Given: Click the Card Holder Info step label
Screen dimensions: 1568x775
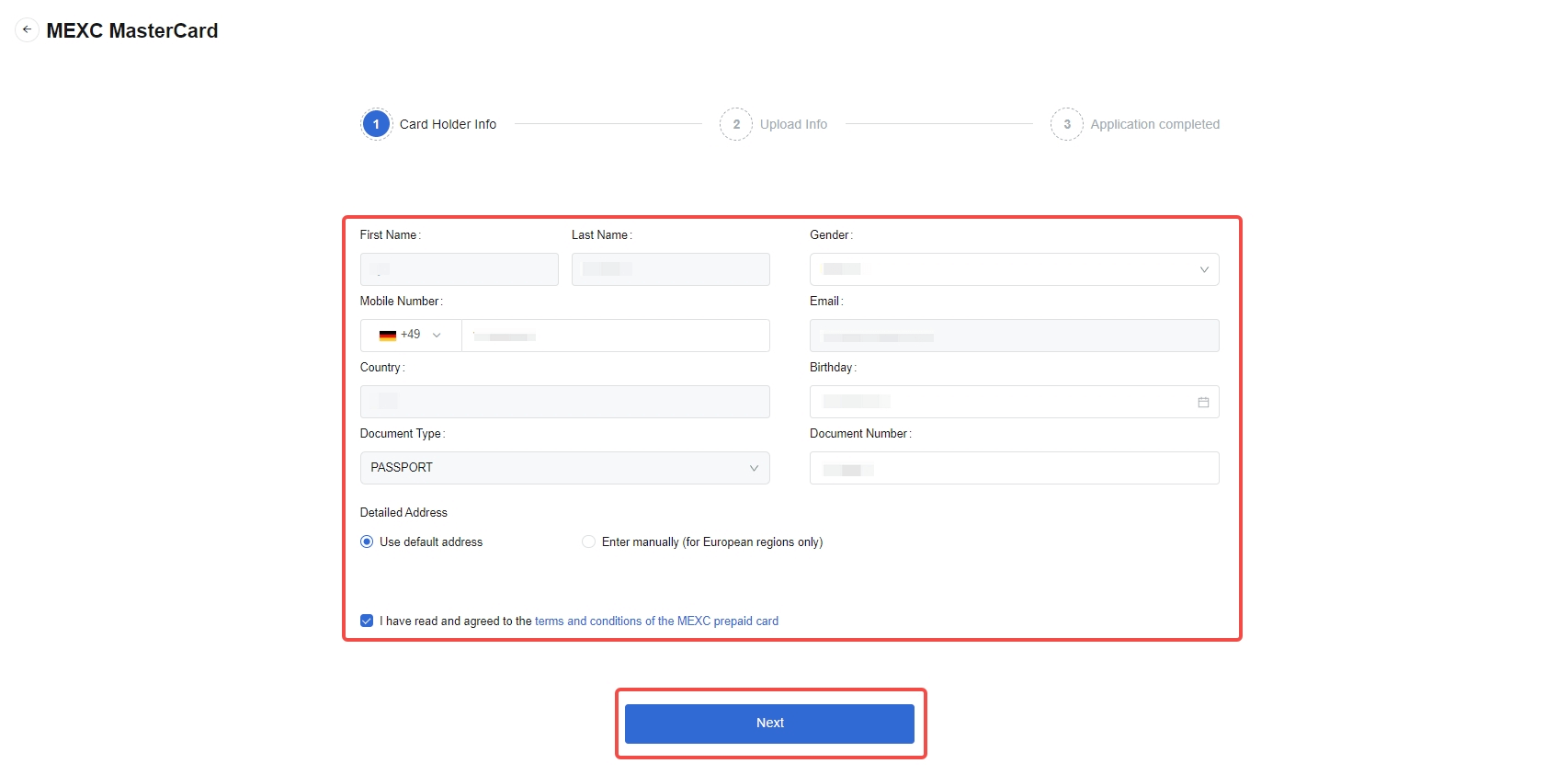Looking at the screenshot, I should pos(448,124).
